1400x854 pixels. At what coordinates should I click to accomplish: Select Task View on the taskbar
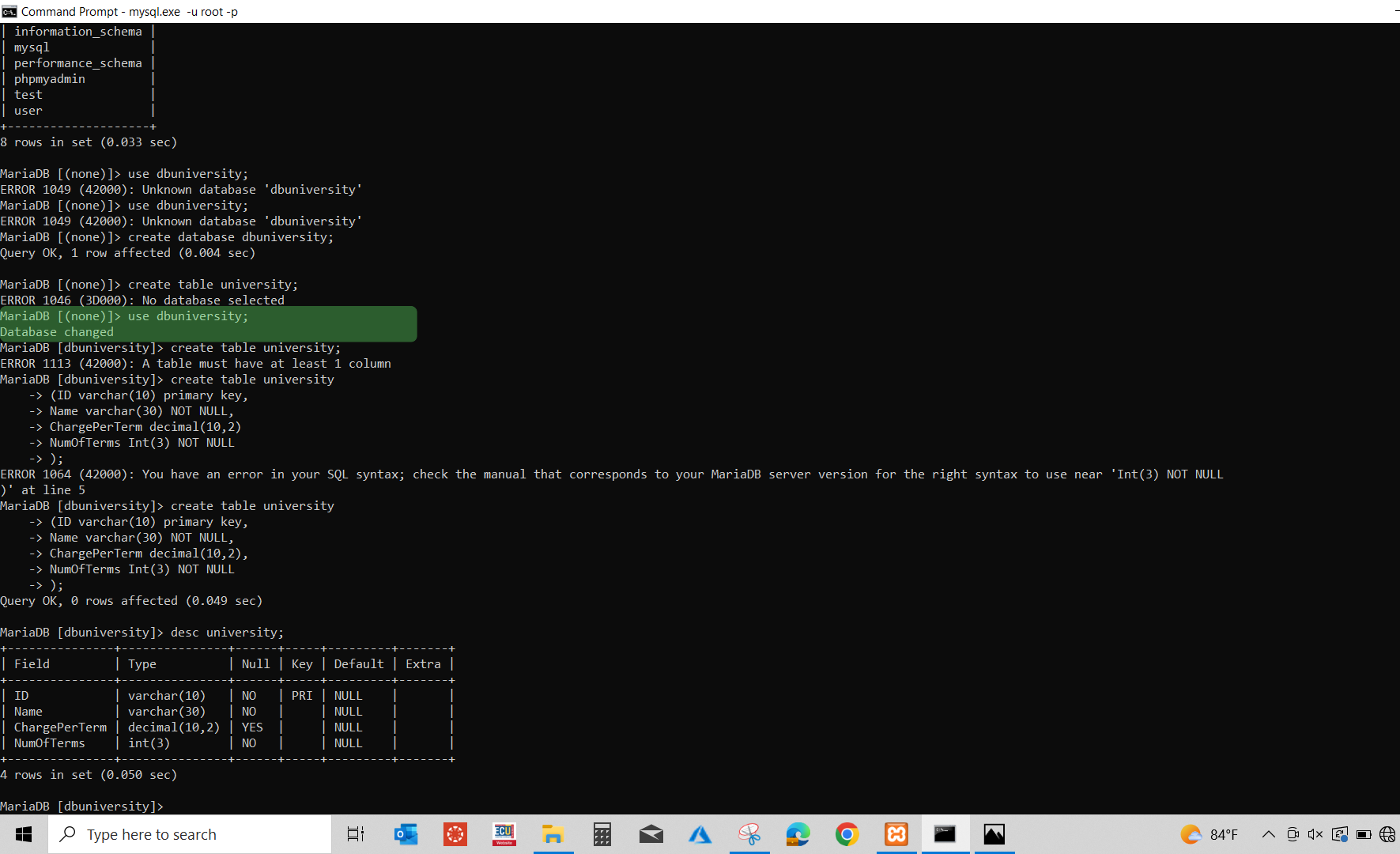356,834
